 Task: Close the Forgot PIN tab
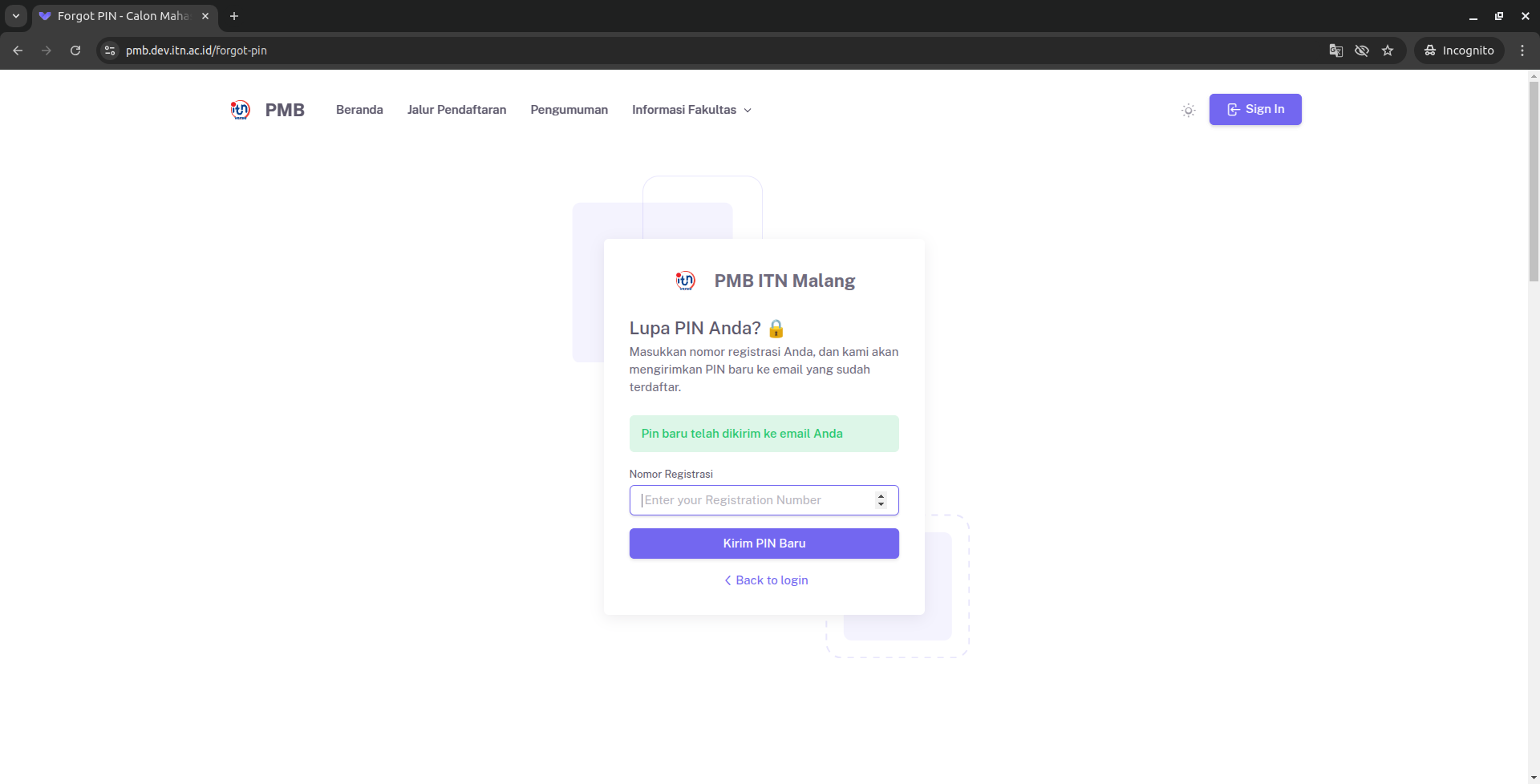coord(205,16)
